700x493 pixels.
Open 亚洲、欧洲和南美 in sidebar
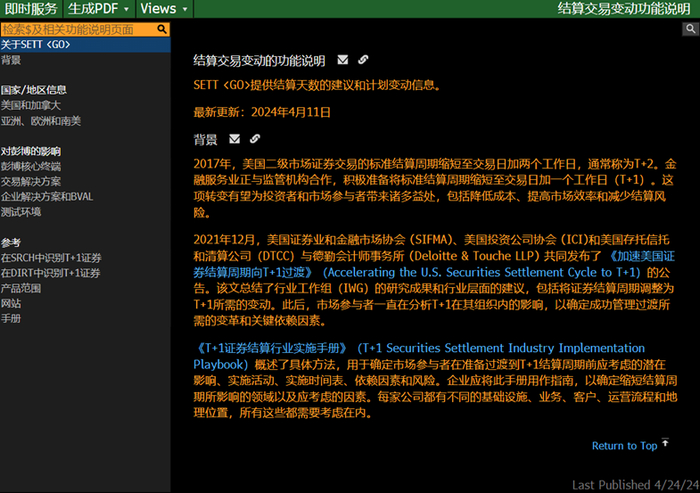[x=41, y=121]
